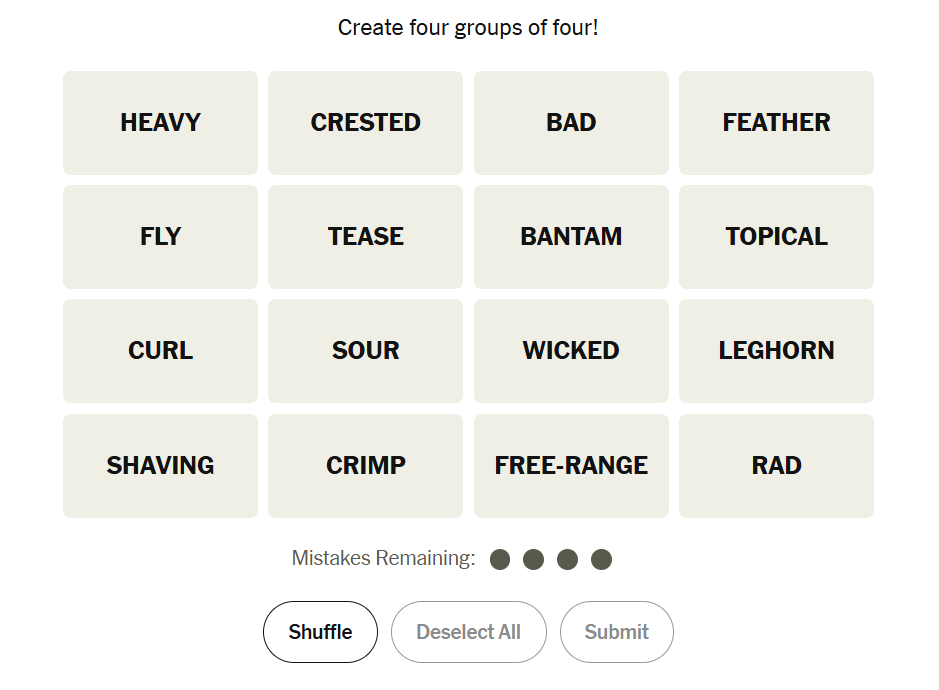Select the SHAVING tile
939x690 pixels.
160,466
